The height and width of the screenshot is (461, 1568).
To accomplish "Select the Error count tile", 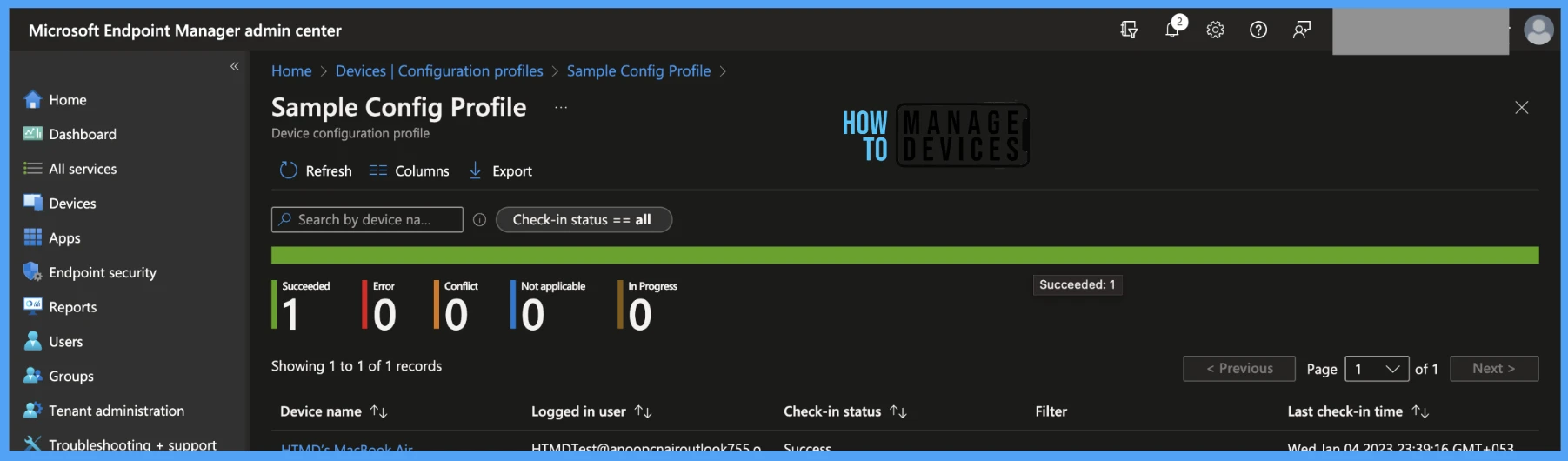I will coord(380,305).
